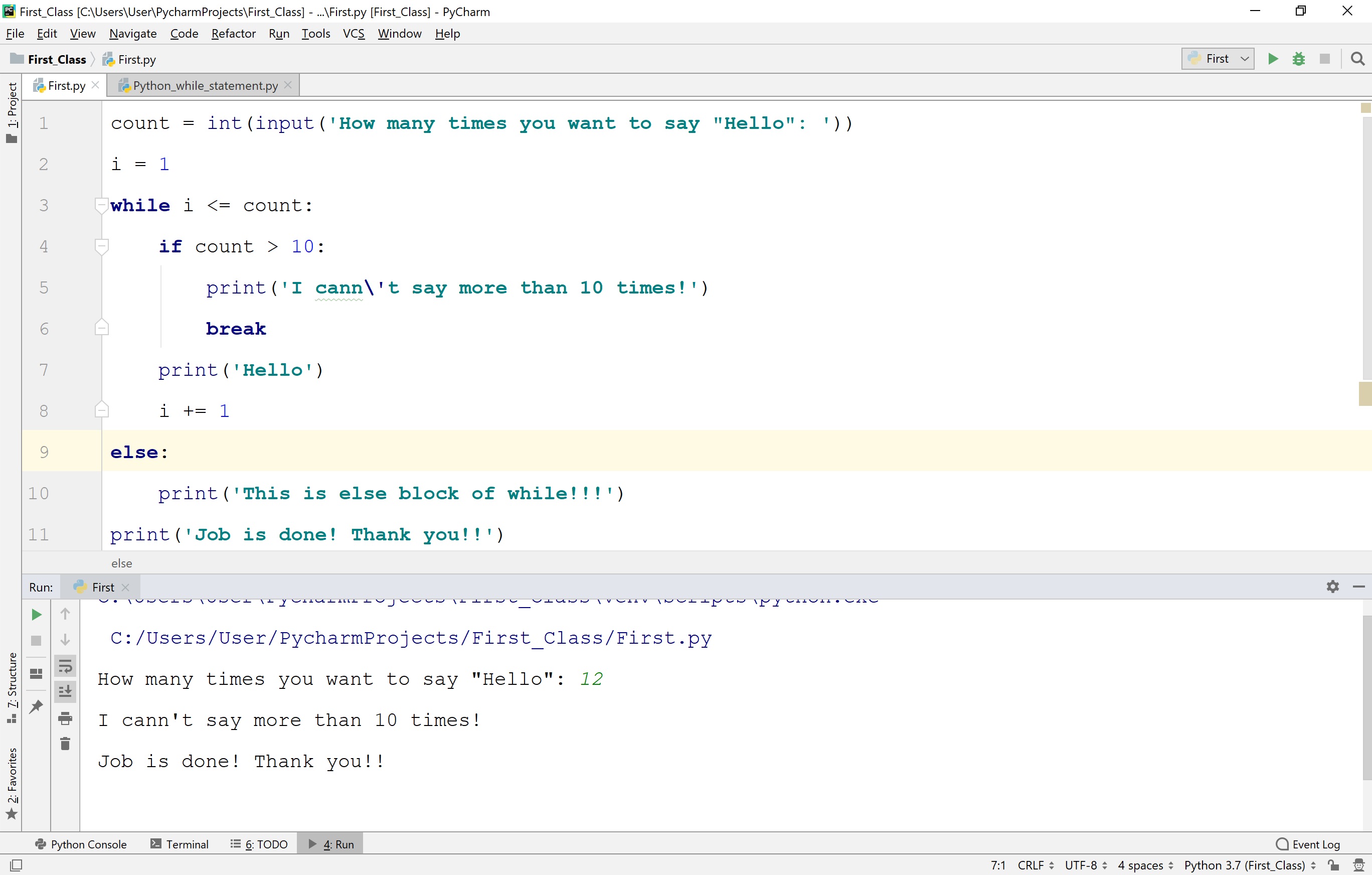
Task: Click the green Run button in toolbar
Action: coord(1272,59)
